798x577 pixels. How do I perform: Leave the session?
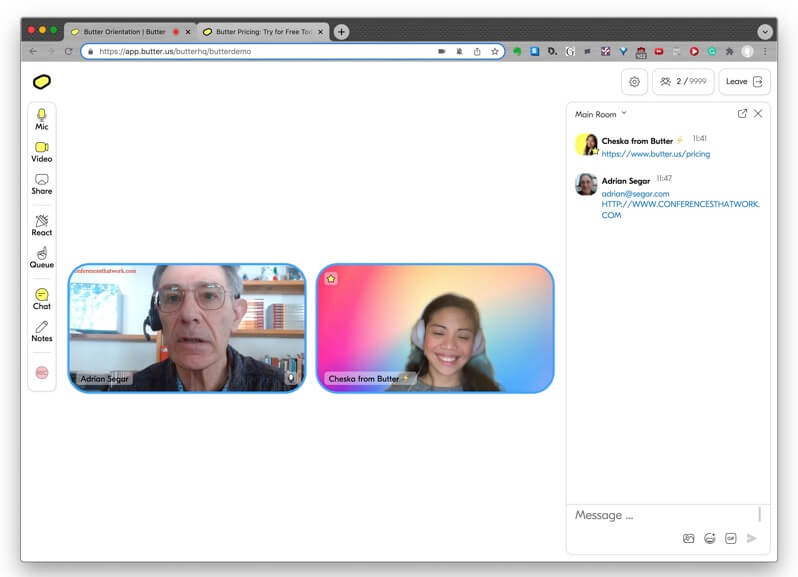744,81
